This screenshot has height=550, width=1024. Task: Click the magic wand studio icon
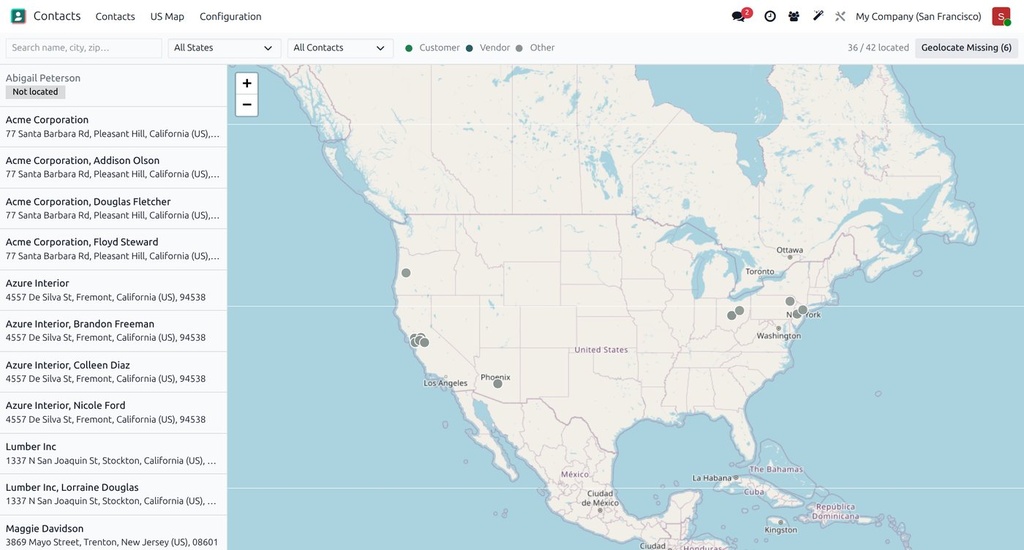pyautogui.click(x=818, y=16)
